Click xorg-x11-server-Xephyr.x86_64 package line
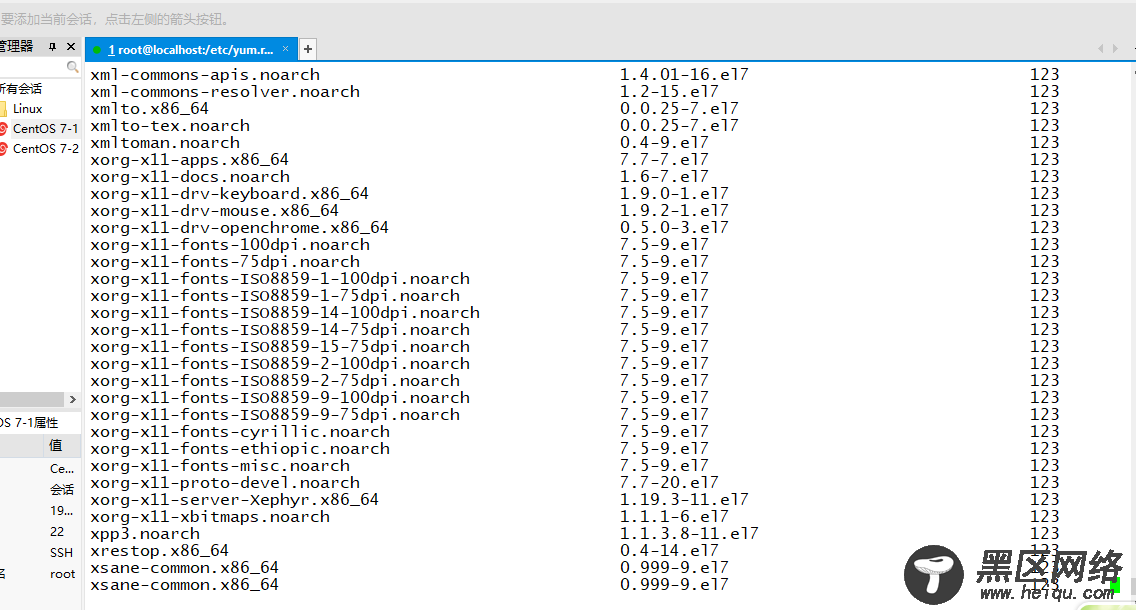 click(x=235, y=500)
